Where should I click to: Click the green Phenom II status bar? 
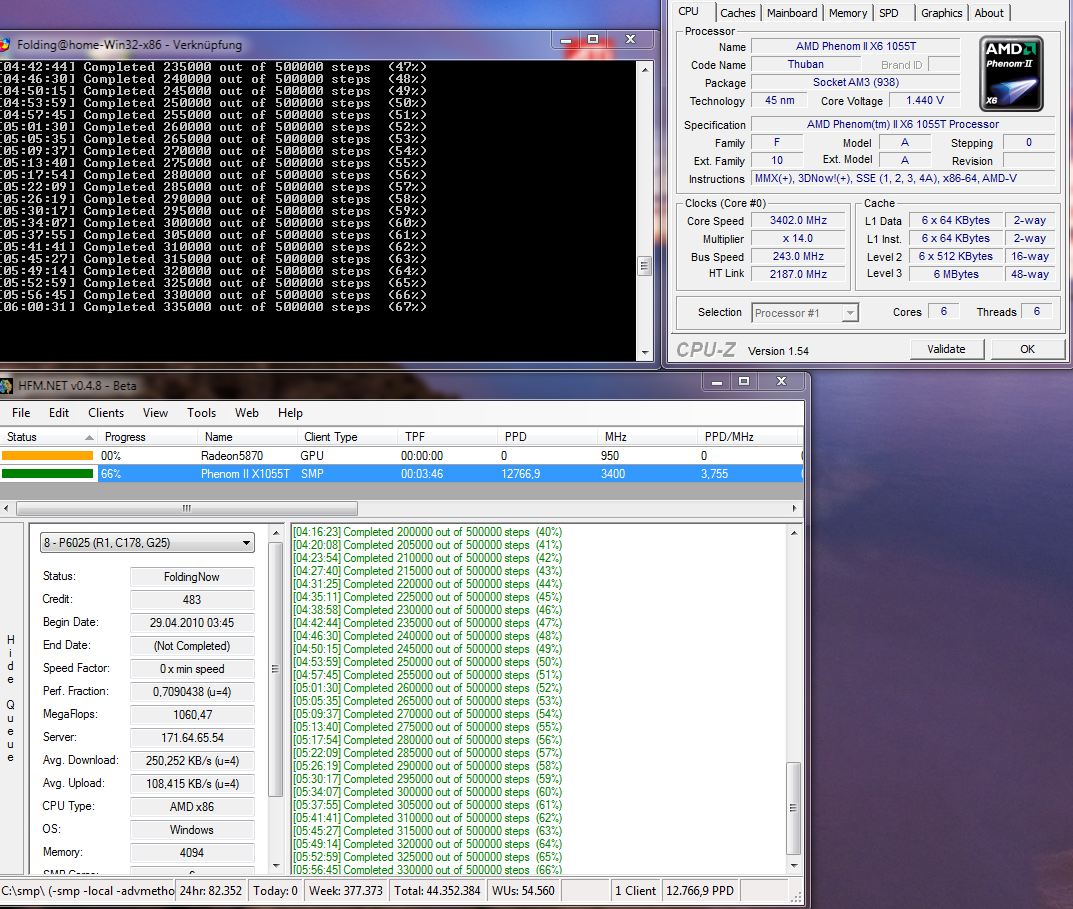[x=47, y=474]
